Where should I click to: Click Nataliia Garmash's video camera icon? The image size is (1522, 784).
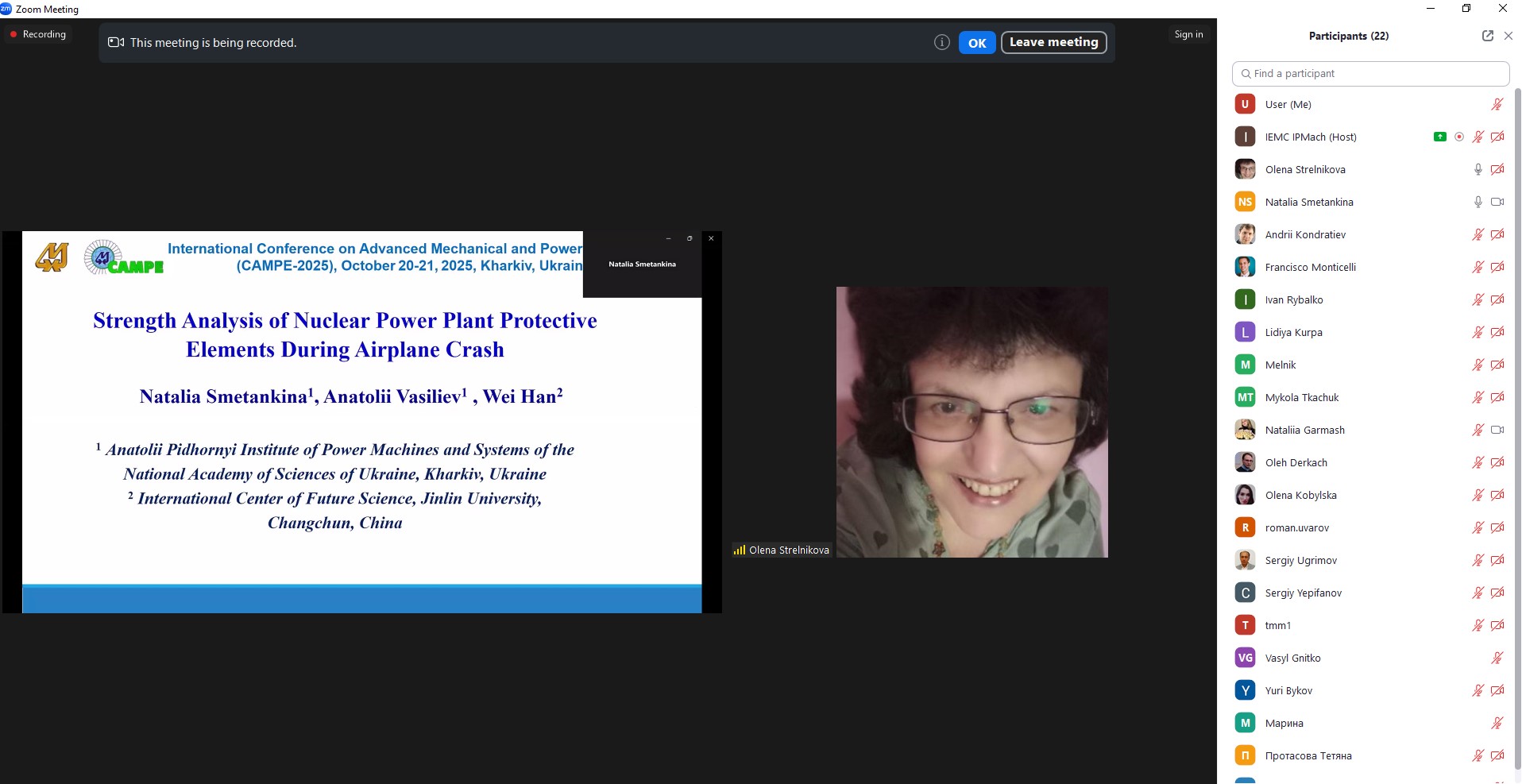coord(1497,430)
